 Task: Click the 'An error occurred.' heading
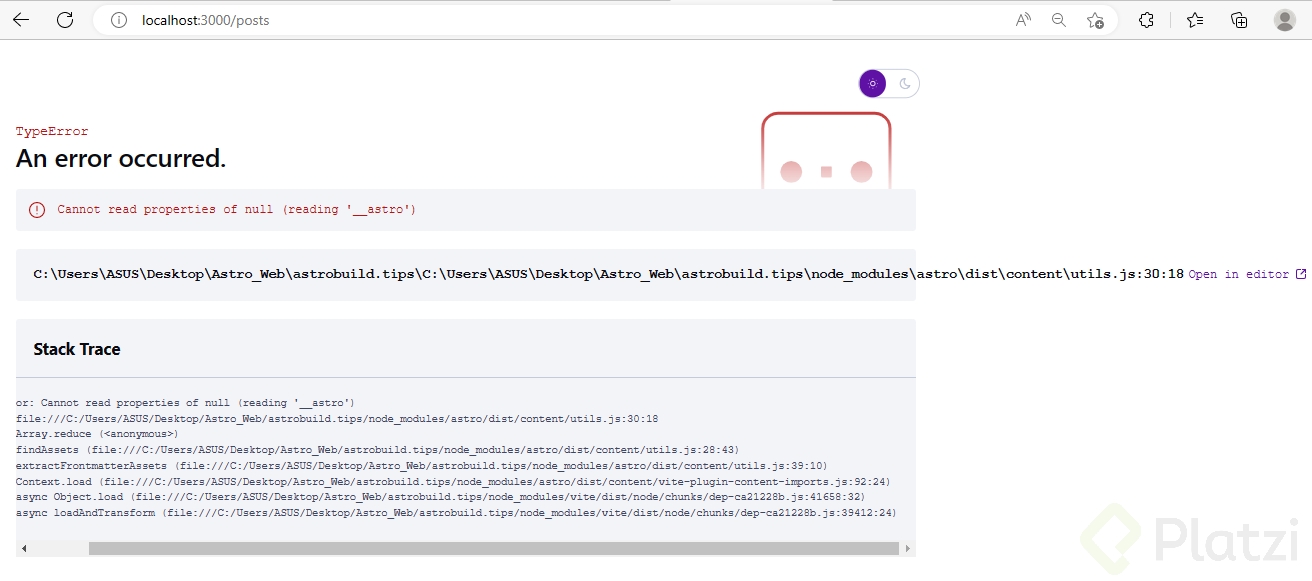[x=121, y=158]
